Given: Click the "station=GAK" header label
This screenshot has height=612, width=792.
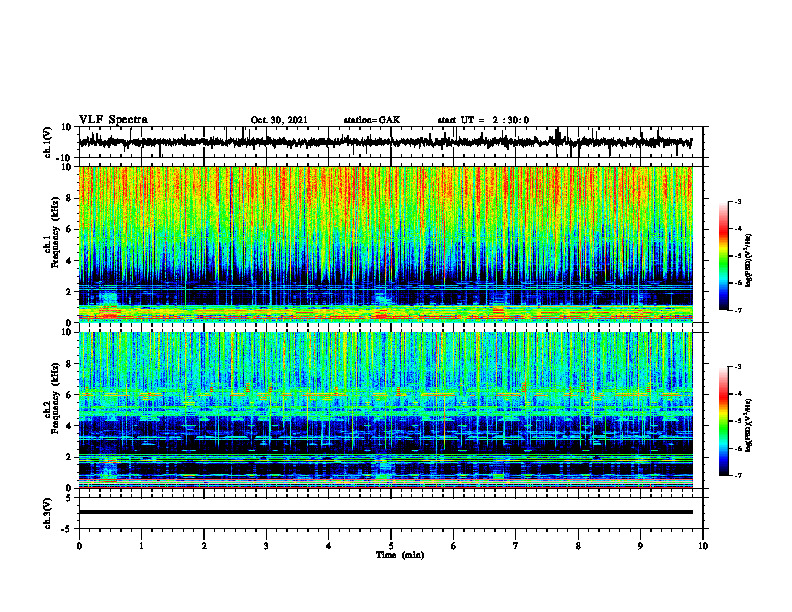Looking at the screenshot, I should point(372,120).
